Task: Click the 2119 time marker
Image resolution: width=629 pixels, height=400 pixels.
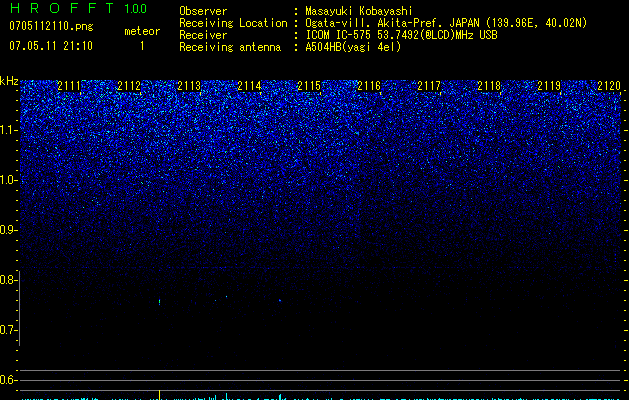Action: click(549, 86)
